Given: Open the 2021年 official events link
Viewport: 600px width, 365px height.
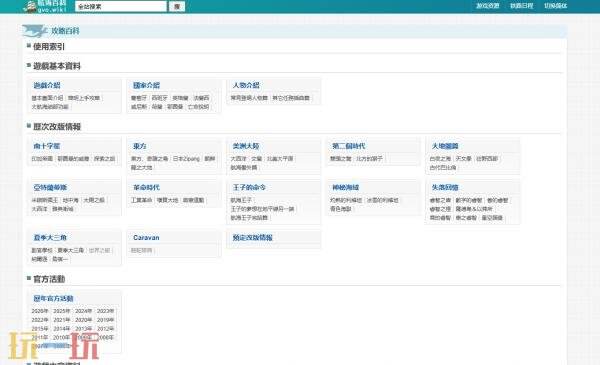Looking at the screenshot, I should click(62, 320).
